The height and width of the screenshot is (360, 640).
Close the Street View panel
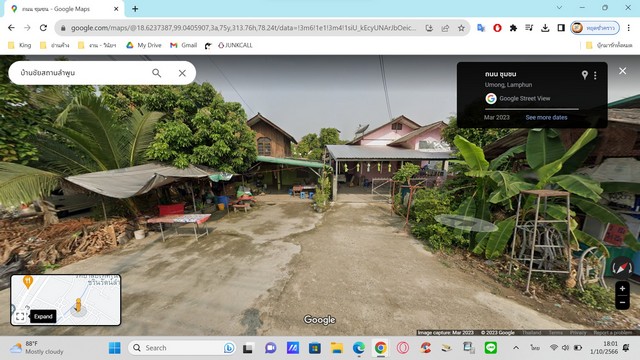tap(622, 71)
